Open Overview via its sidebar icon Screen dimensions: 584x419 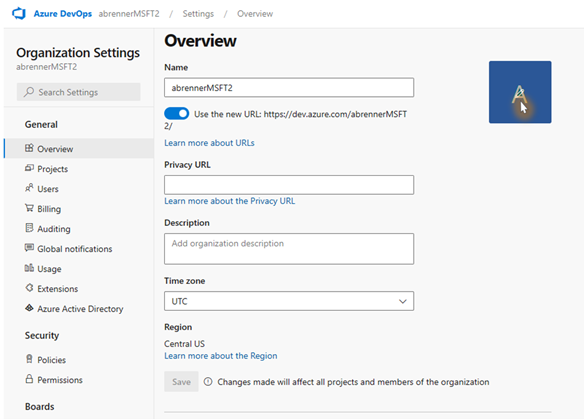pos(29,148)
